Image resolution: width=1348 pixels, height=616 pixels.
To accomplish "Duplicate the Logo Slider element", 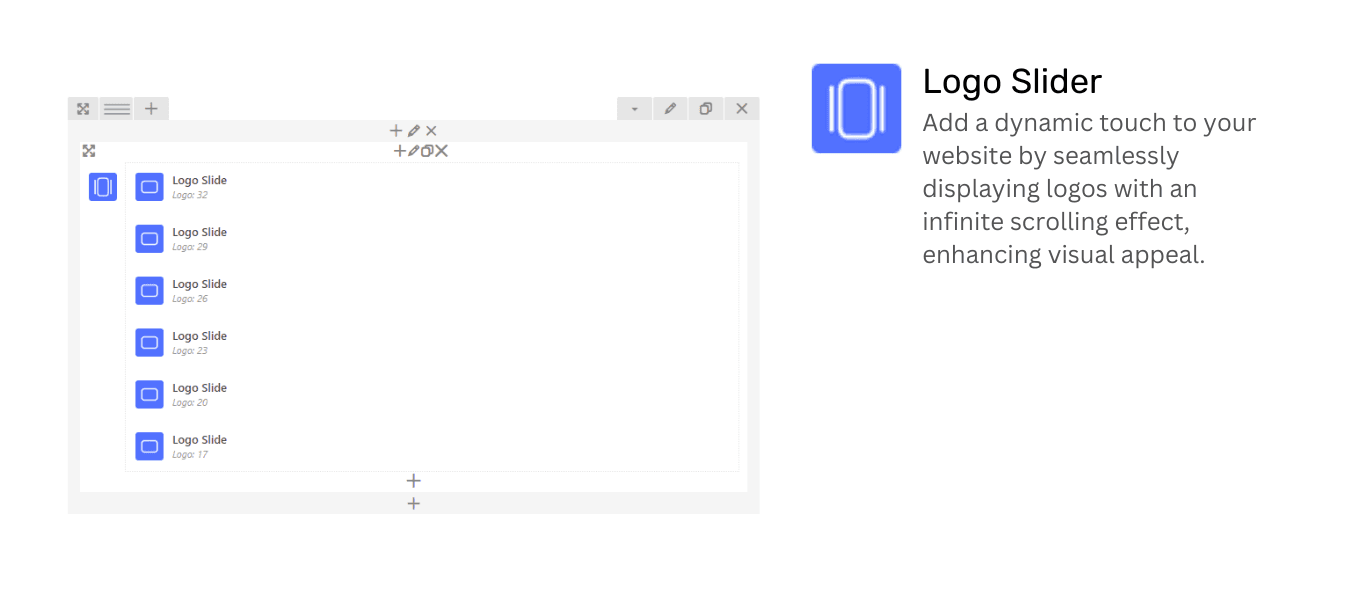I will coord(427,151).
